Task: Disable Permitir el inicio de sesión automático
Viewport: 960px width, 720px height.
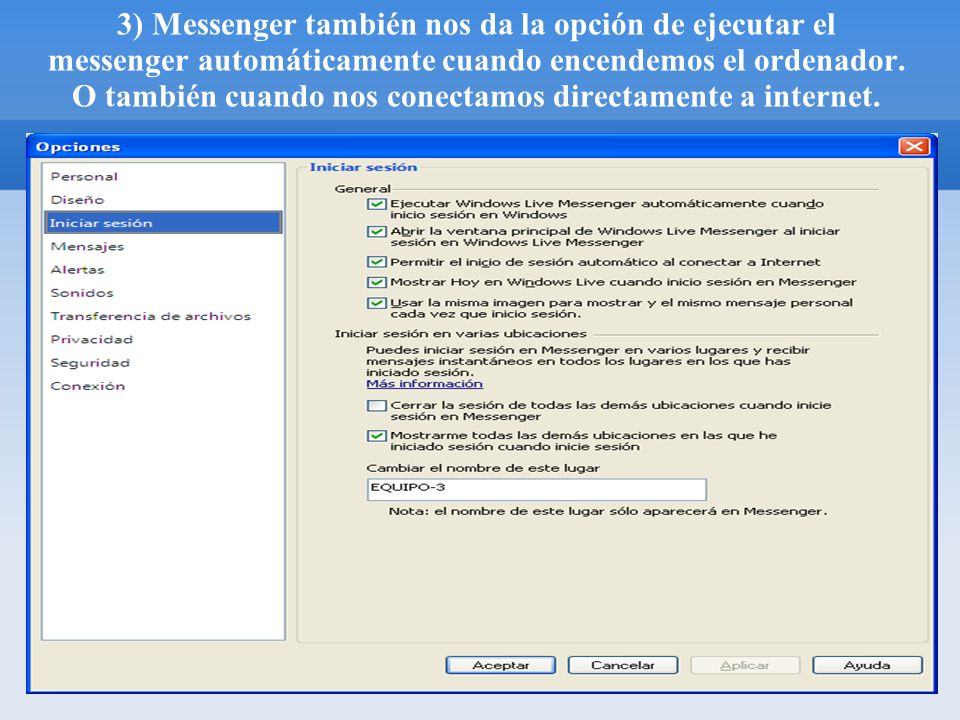Action: [x=376, y=262]
